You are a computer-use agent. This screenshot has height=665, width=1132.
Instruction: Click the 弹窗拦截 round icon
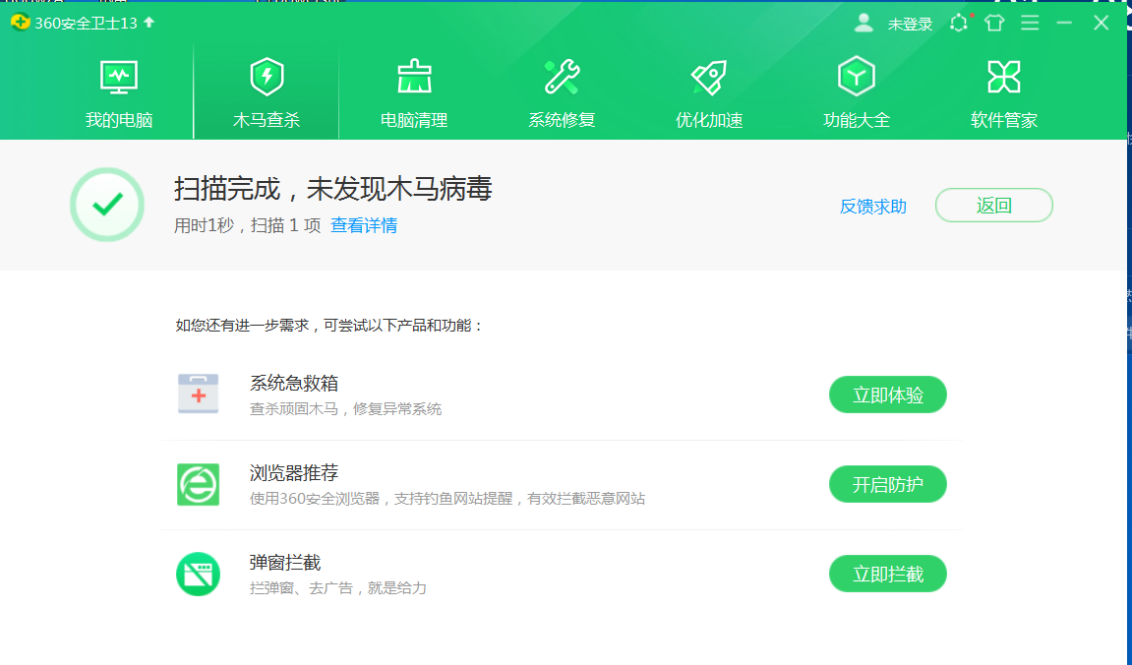pyautogui.click(x=199, y=574)
